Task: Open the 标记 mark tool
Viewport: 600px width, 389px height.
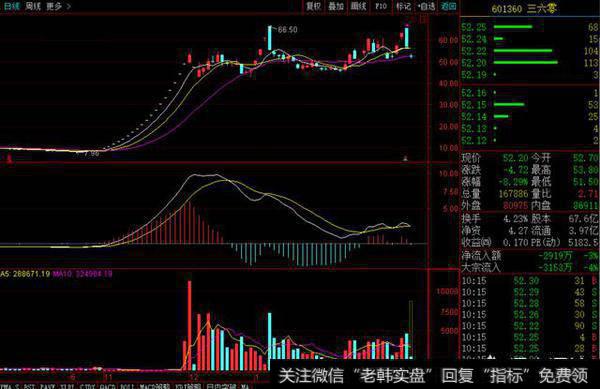Action: tap(404, 6)
